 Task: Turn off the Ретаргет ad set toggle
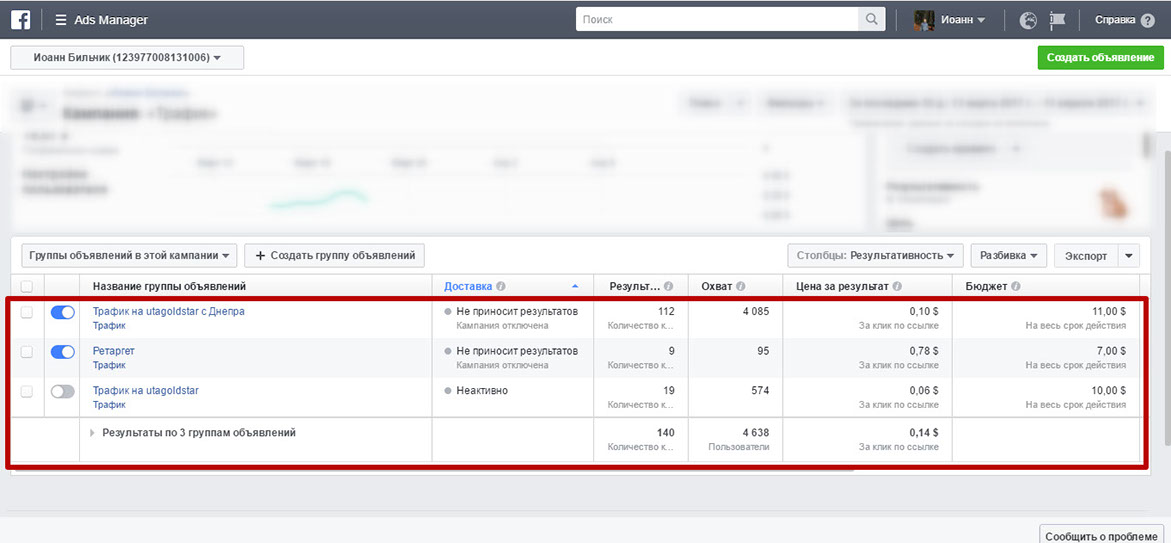pyautogui.click(x=62, y=352)
